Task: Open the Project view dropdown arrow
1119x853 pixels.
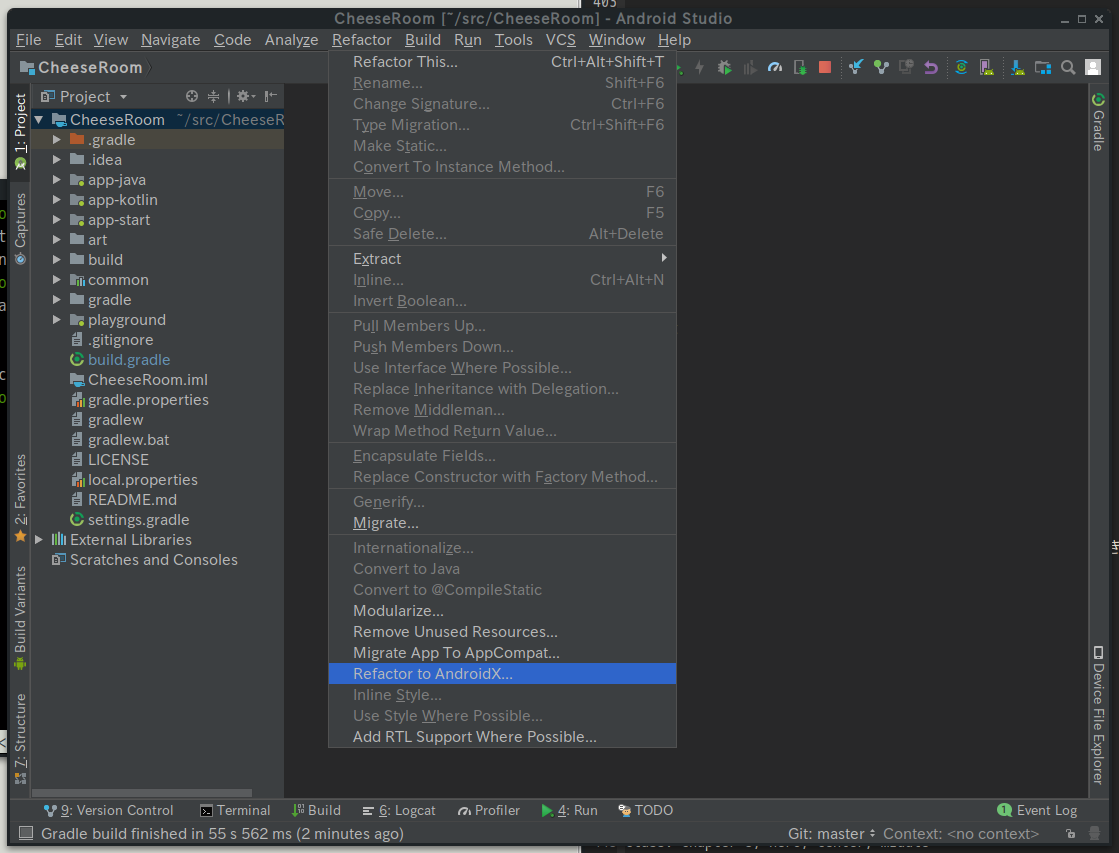Action: coord(123,96)
